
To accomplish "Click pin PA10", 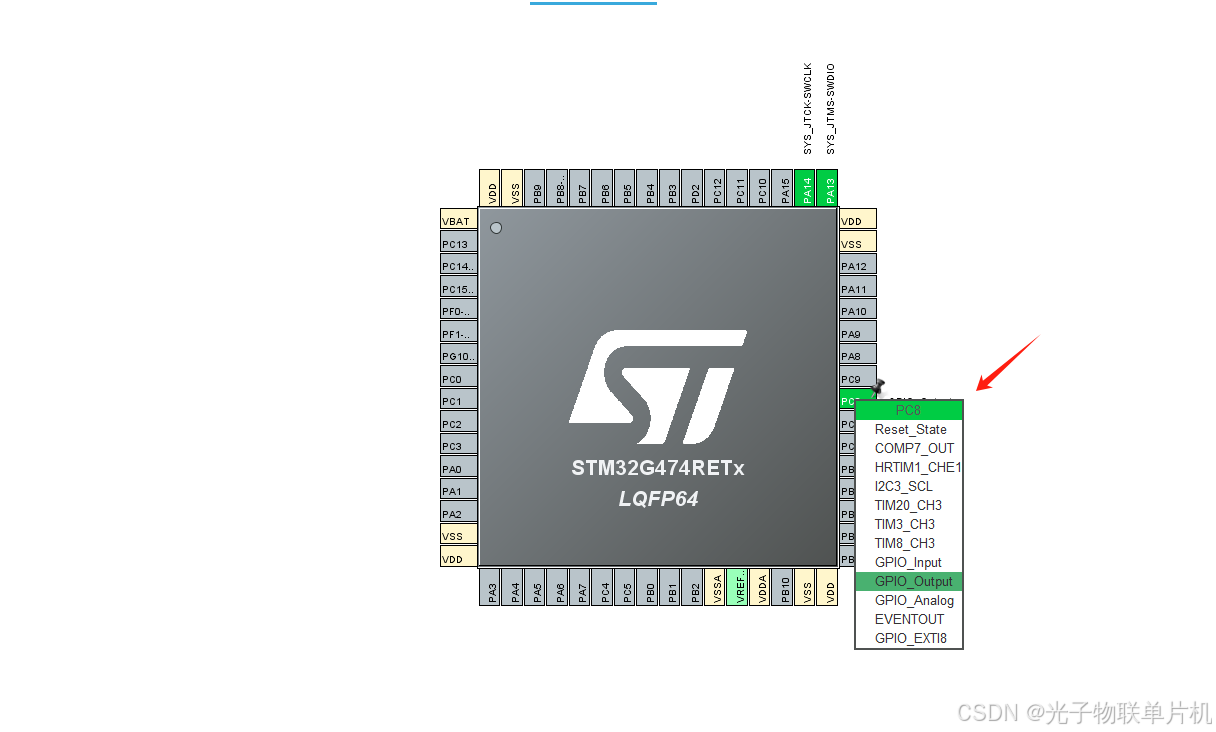I will coord(858,311).
